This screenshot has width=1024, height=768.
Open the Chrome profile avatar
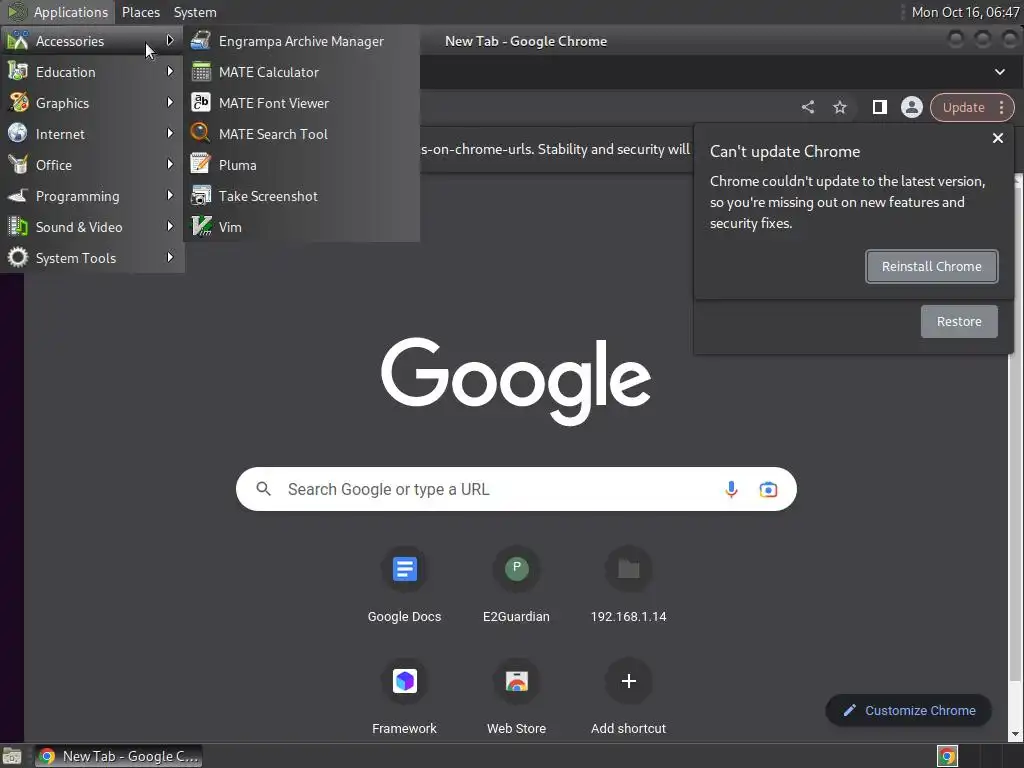912,107
